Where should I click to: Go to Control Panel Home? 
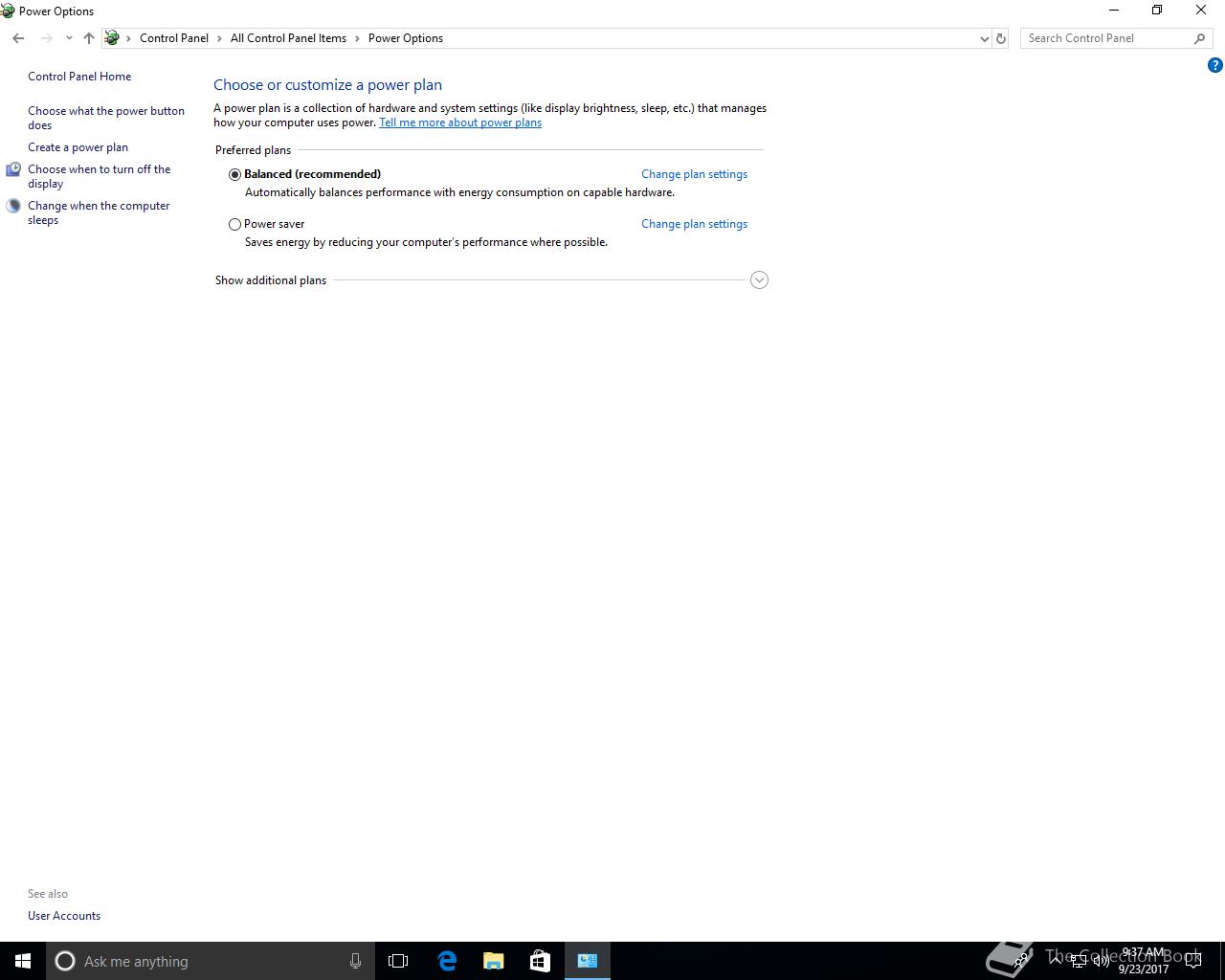[x=79, y=77]
